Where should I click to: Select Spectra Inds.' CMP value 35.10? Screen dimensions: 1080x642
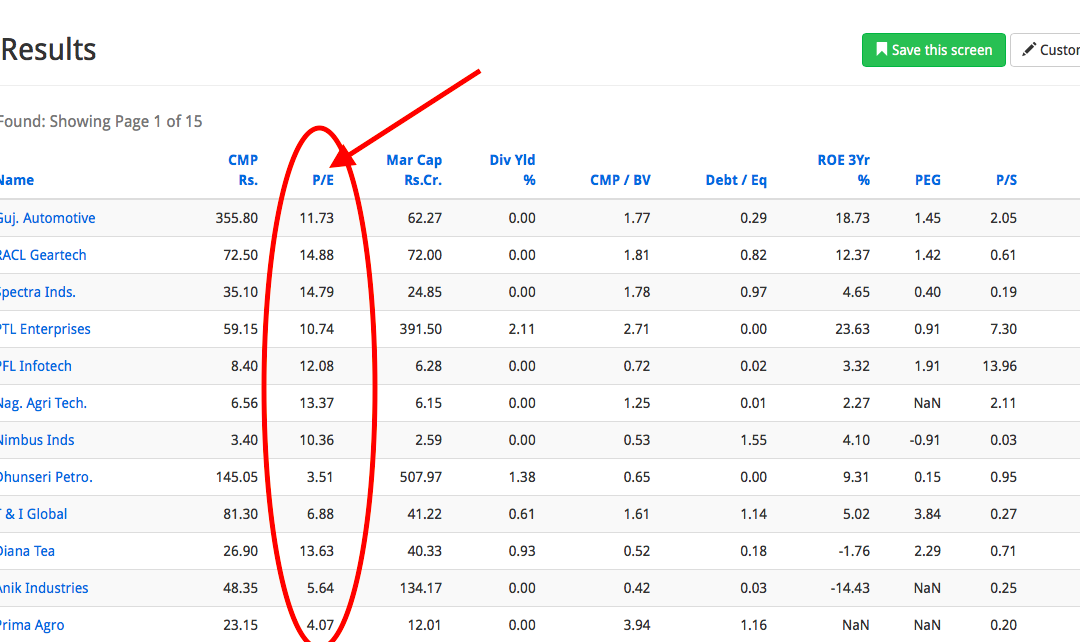[x=240, y=292]
